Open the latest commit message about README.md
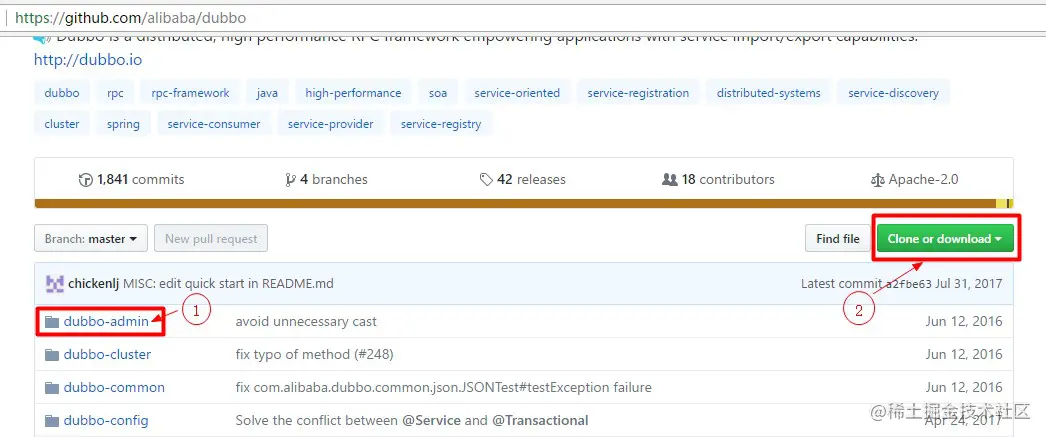The height and width of the screenshot is (437, 1046). tap(228, 284)
